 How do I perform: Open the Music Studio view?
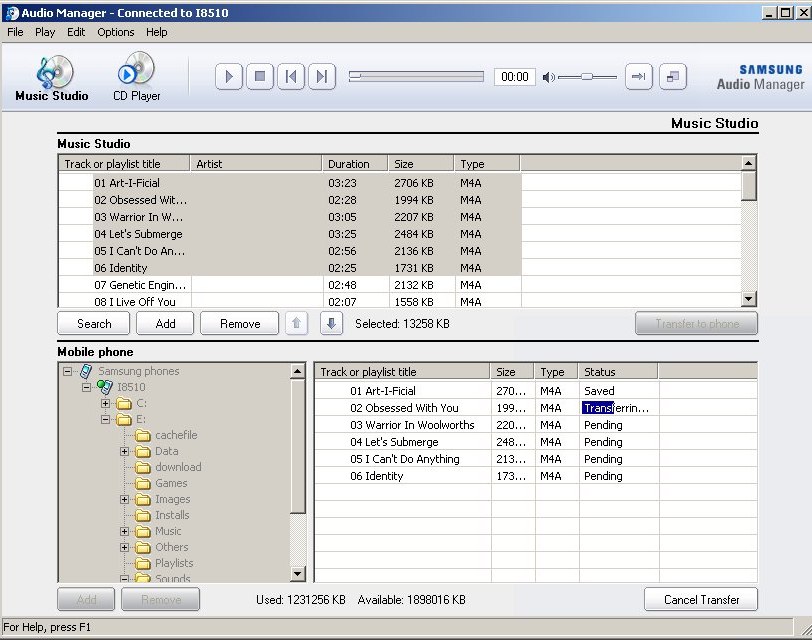click(x=51, y=79)
